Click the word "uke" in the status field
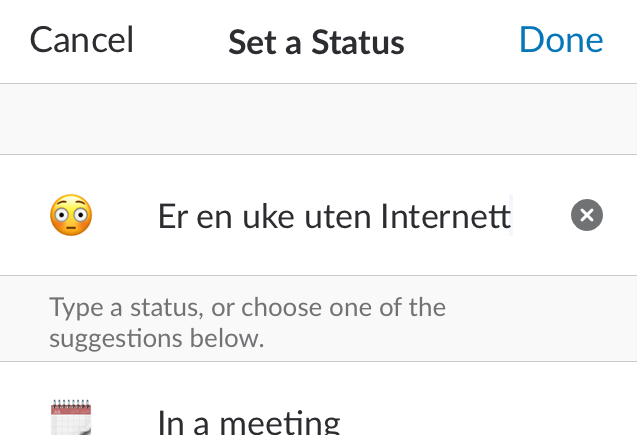 (268, 216)
